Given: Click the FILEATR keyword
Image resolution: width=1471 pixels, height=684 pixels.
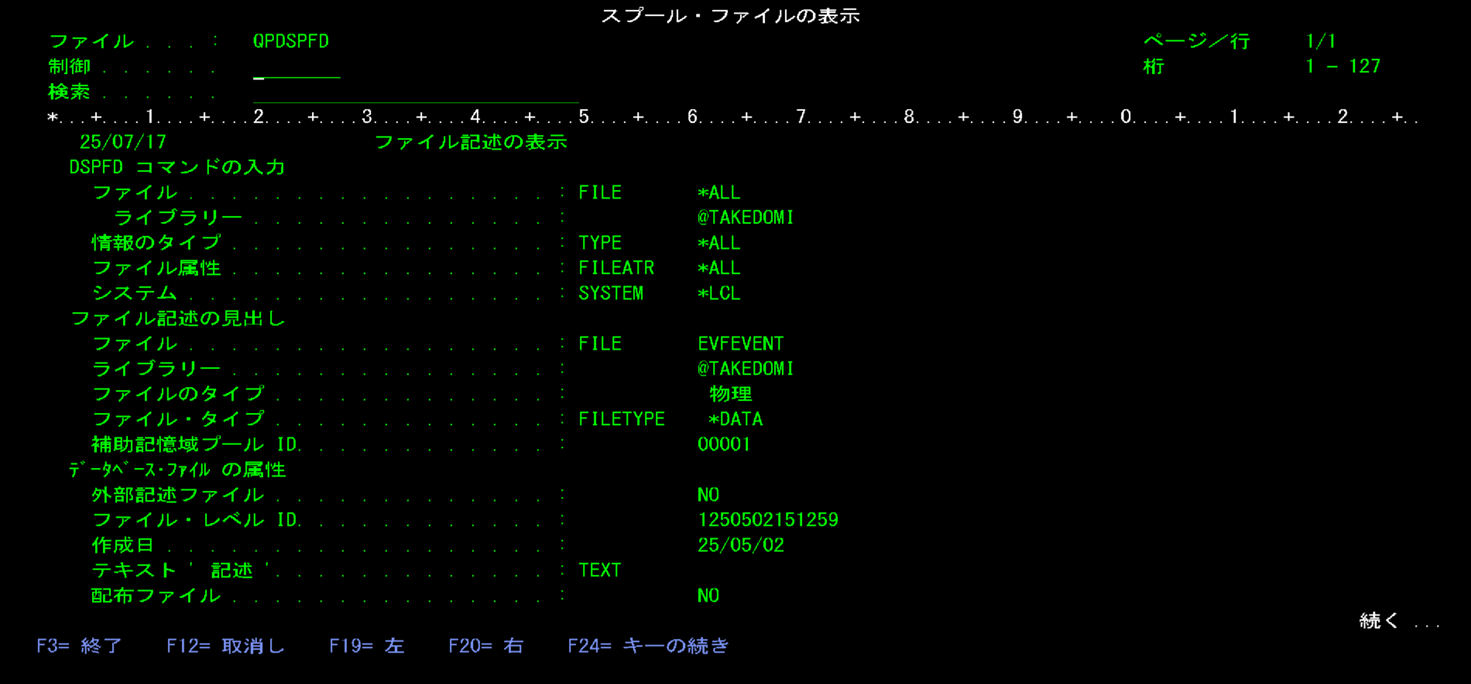Looking at the screenshot, I should (x=616, y=268).
